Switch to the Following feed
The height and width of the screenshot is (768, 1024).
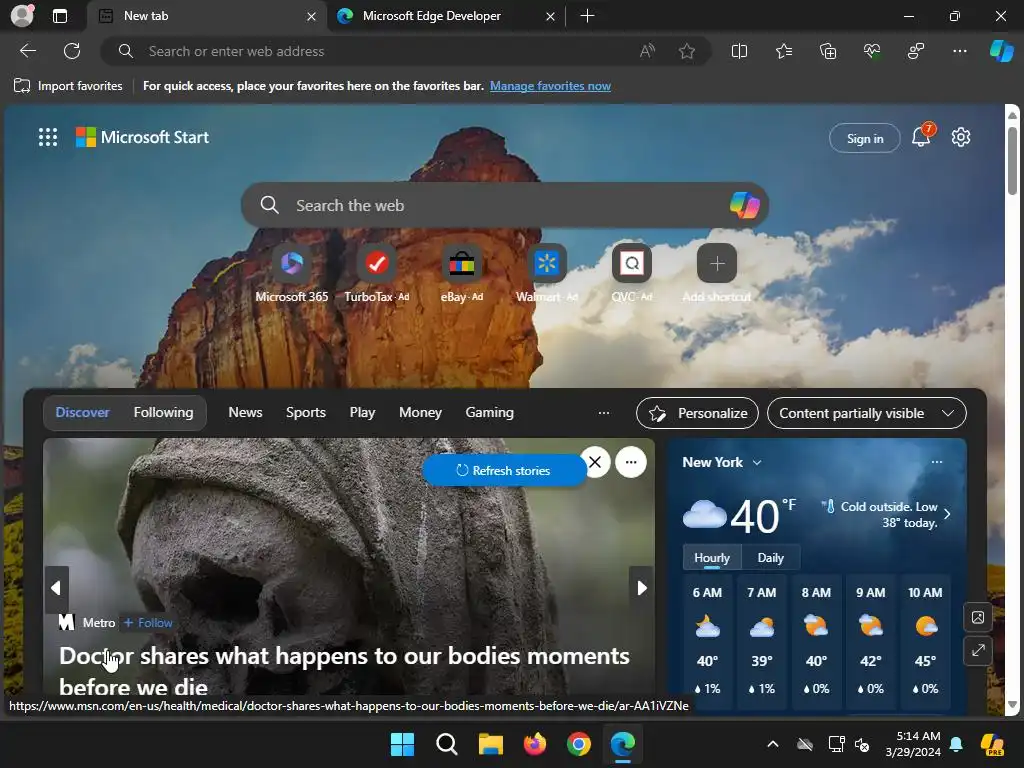tap(163, 413)
